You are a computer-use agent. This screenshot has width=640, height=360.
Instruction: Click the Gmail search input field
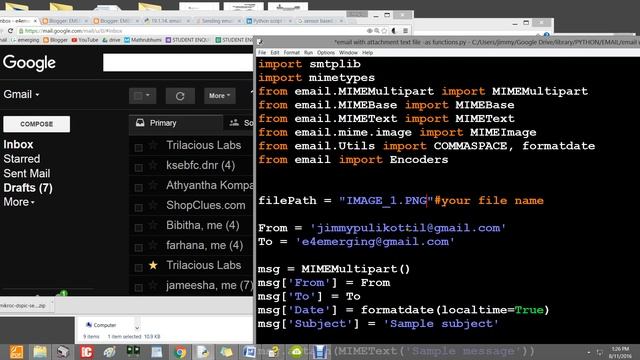click(178, 63)
